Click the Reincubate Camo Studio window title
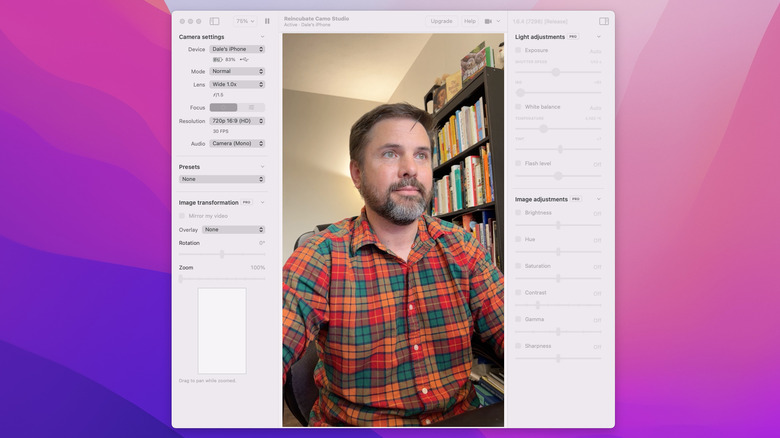Viewport: 780px width, 438px height. 316,18
